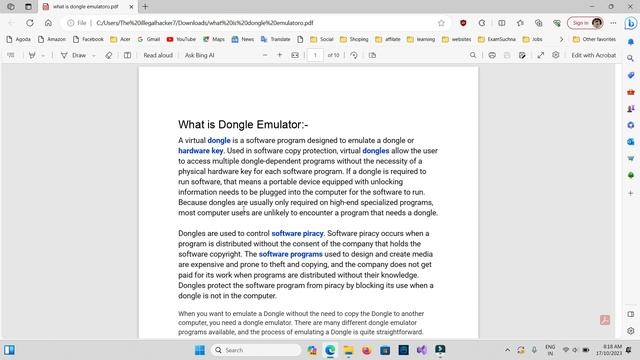The height and width of the screenshot is (360, 640).
Task: Open the red shield extension icon
Action: point(463,23)
